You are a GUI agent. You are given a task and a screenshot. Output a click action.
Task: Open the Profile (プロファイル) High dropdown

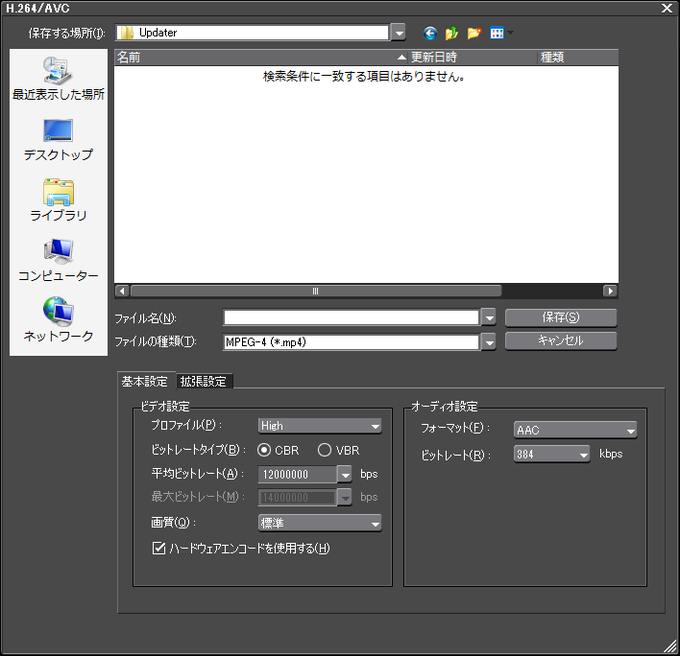[320, 426]
